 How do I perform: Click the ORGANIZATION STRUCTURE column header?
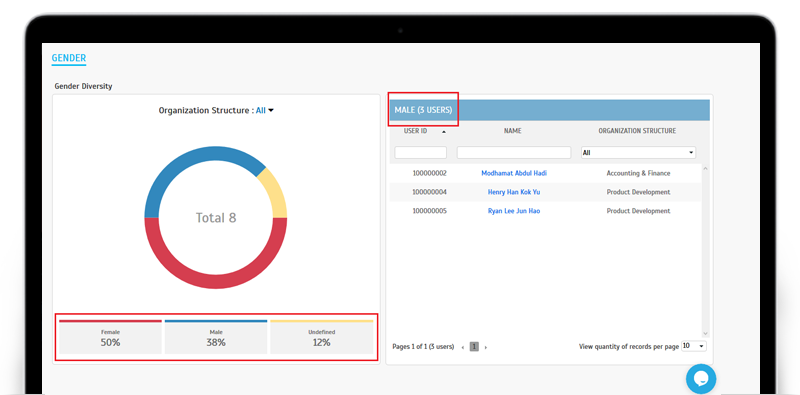pyautogui.click(x=637, y=131)
